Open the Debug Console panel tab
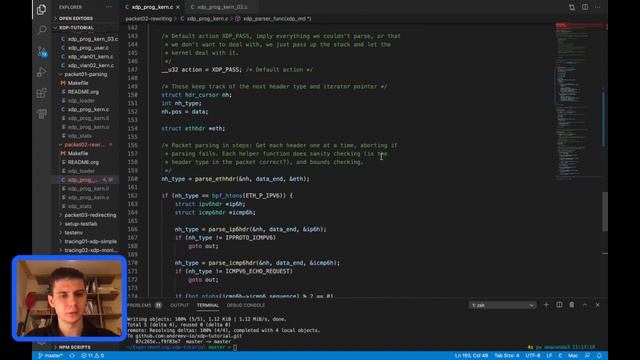This screenshot has width=640, height=360. pyautogui.click(x=246, y=305)
